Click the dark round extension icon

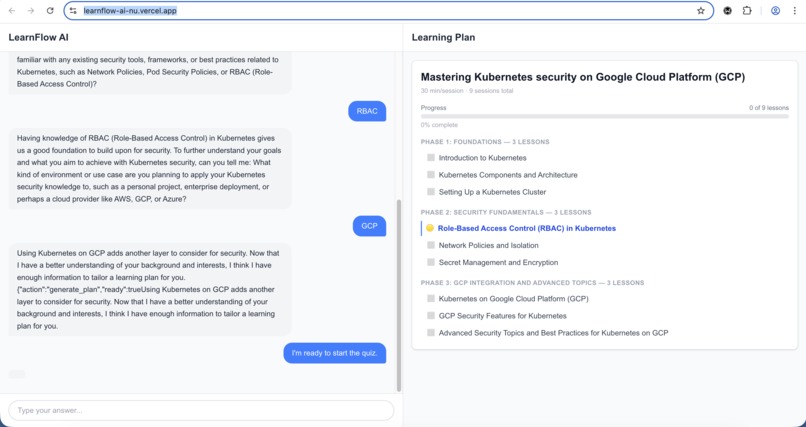(727, 10)
